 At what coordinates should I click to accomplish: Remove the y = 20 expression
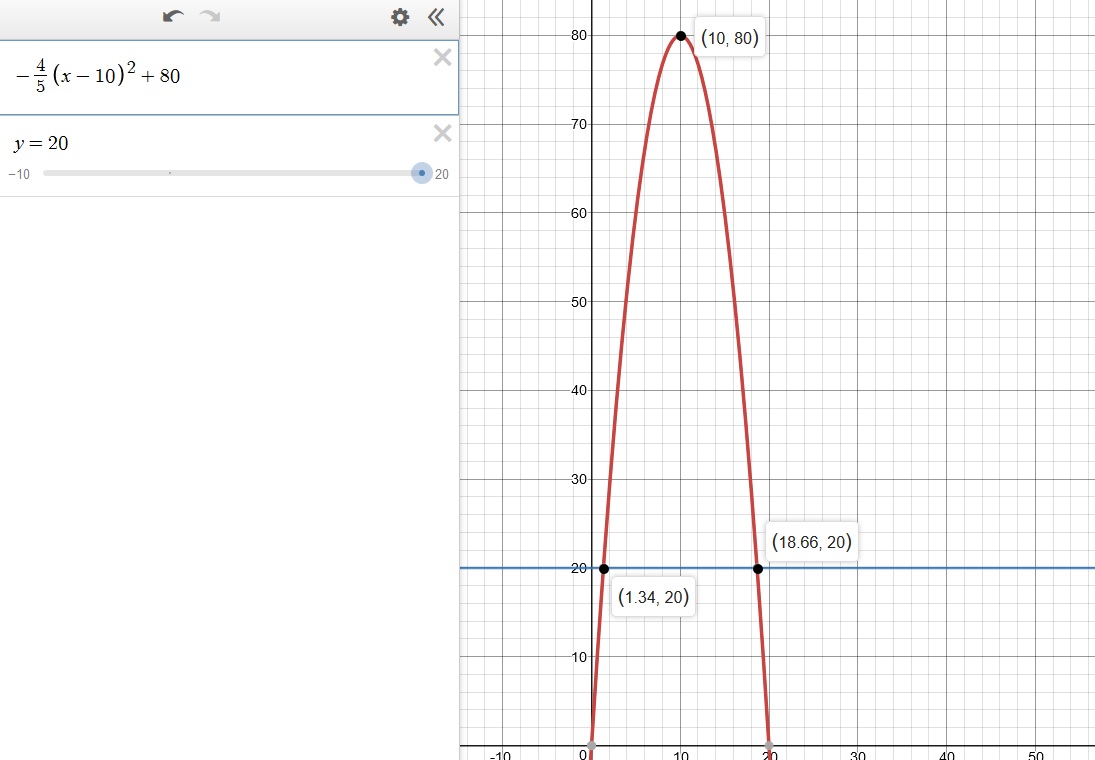pyautogui.click(x=442, y=133)
